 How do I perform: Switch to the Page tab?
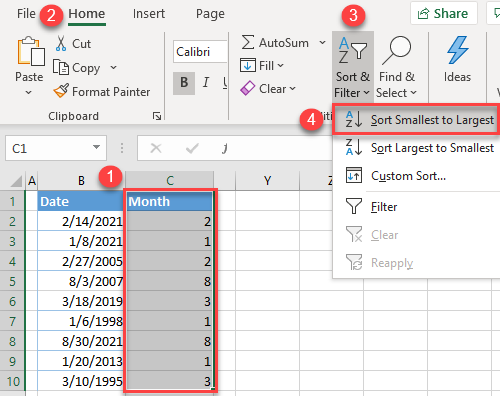210,14
